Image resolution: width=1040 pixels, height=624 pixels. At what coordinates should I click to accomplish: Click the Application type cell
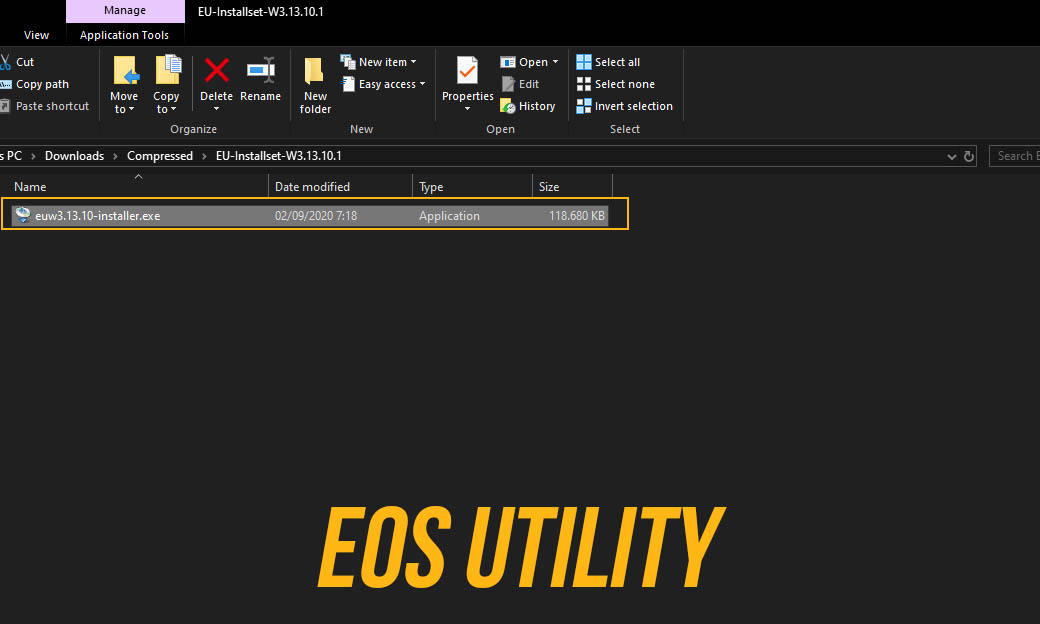coord(449,216)
